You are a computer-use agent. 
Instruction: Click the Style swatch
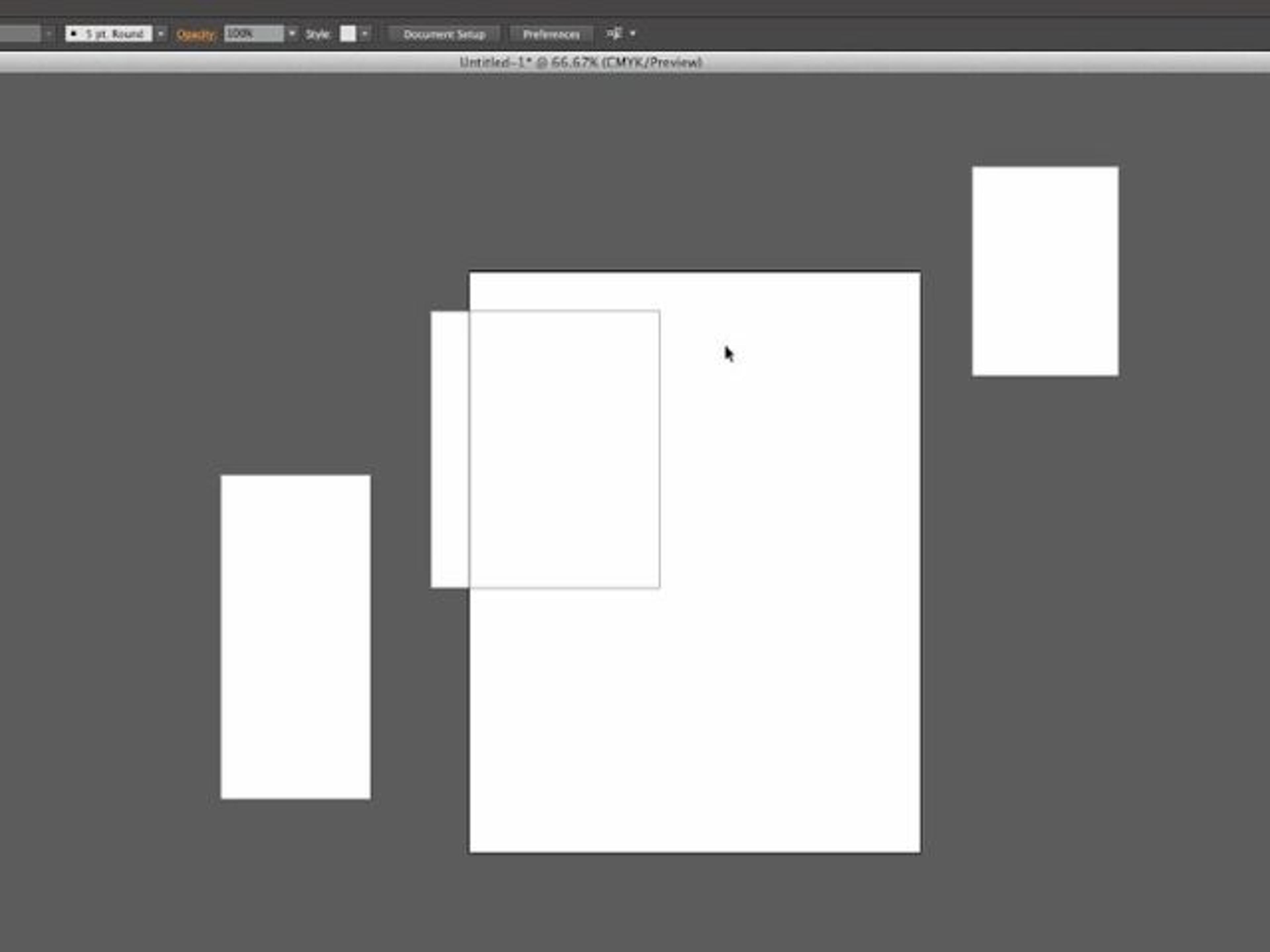pyautogui.click(x=348, y=34)
